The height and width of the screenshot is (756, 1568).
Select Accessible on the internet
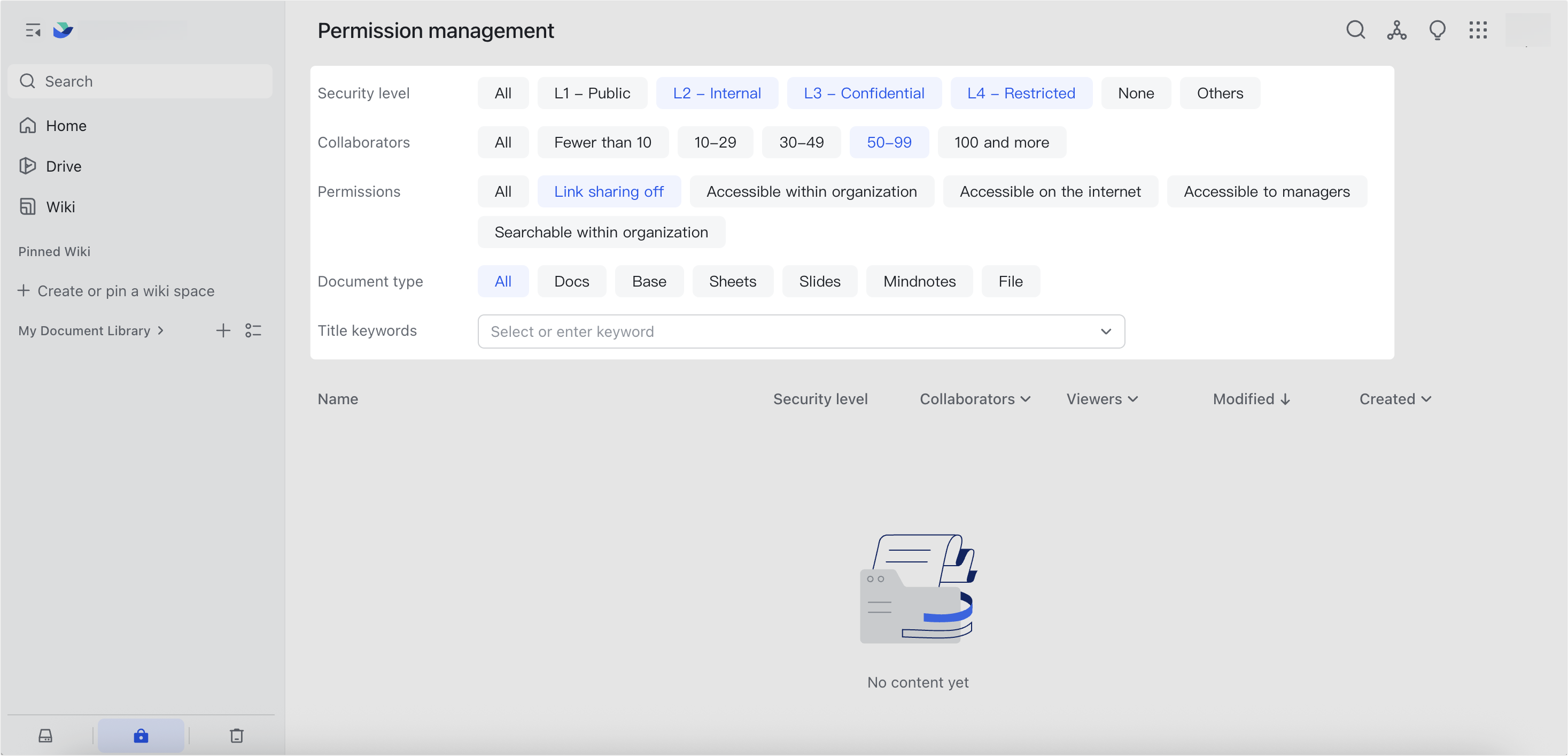[1050, 191]
